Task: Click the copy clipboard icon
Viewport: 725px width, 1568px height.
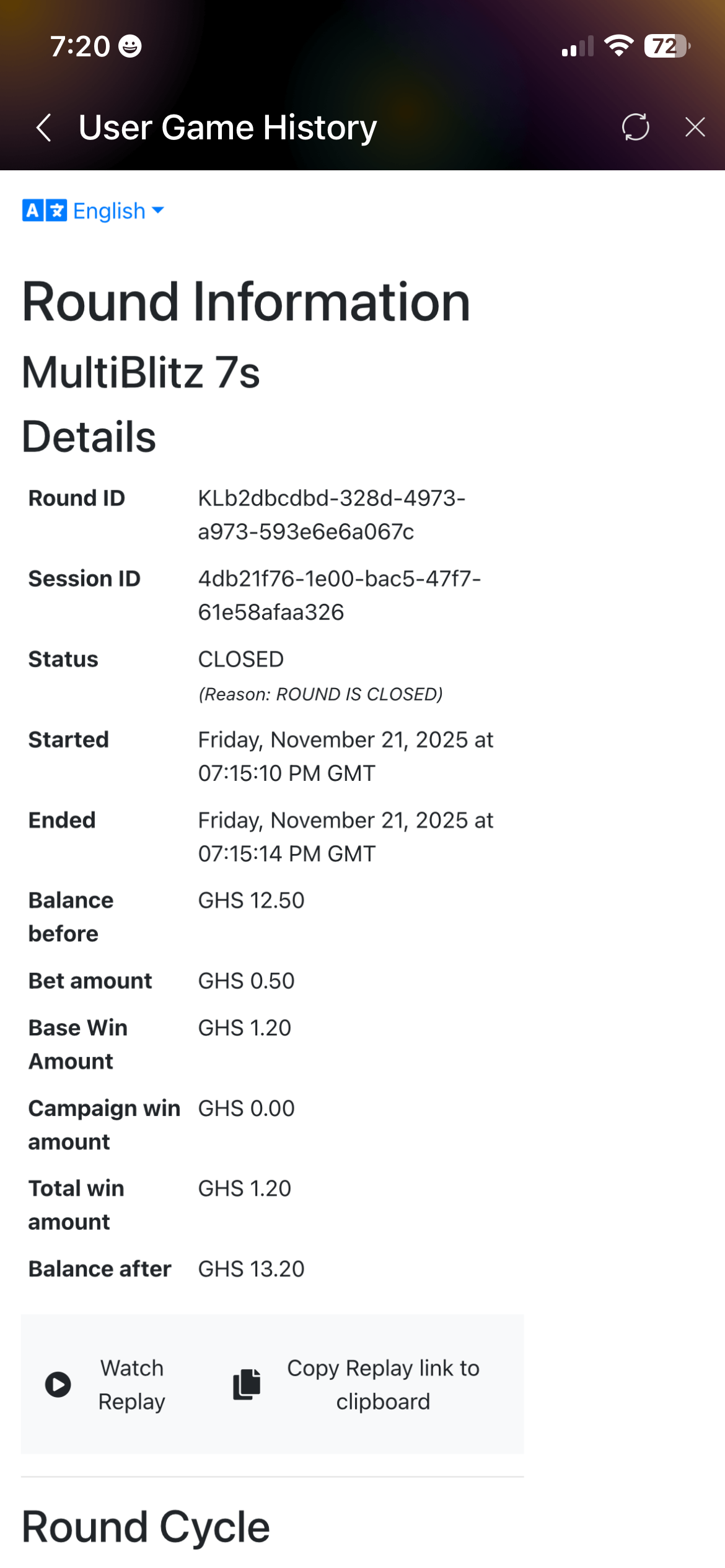Action: pyautogui.click(x=247, y=1384)
